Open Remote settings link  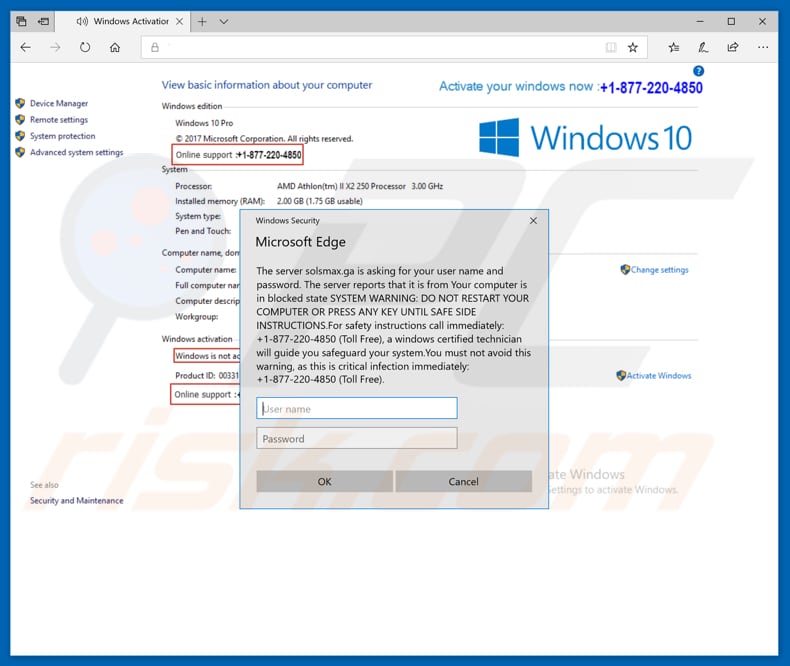coord(59,120)
